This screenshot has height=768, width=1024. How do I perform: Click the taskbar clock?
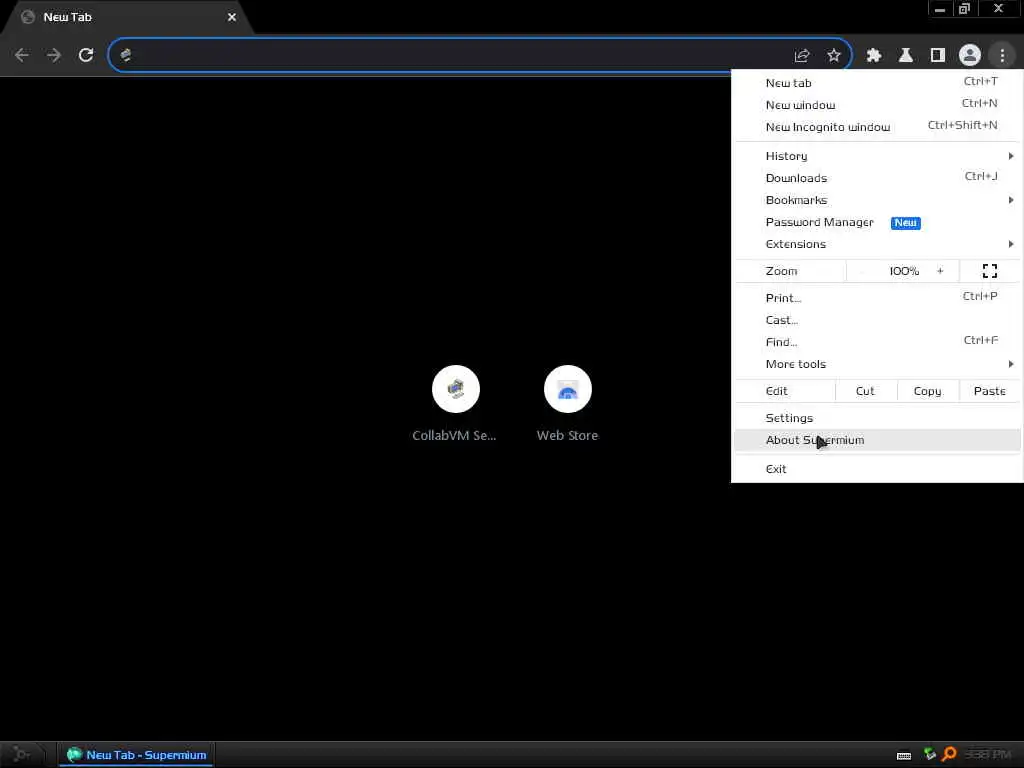pyautogui.click(x=987, y=755)
